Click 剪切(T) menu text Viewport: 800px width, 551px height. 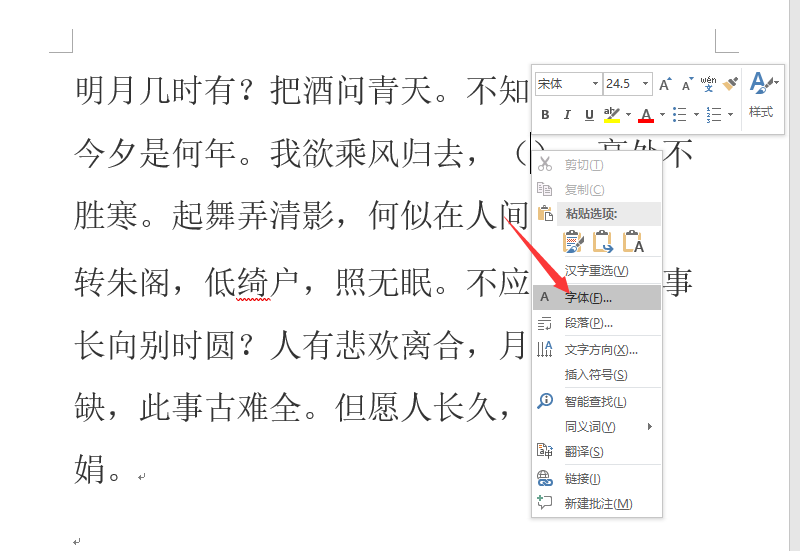(584, 165)
